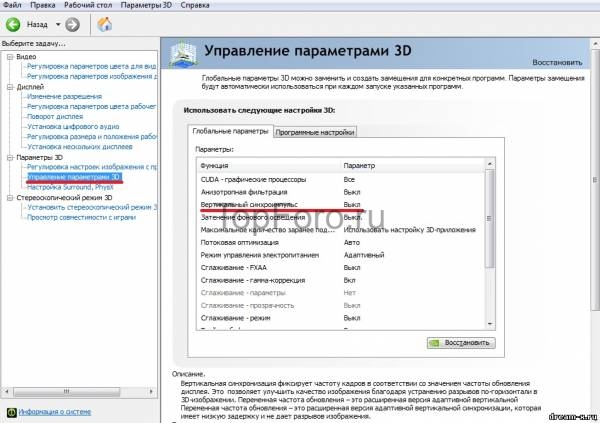Open Регулировка параметров цвета для видео
This screenshot has width=600, height=423.
[91, 66]
